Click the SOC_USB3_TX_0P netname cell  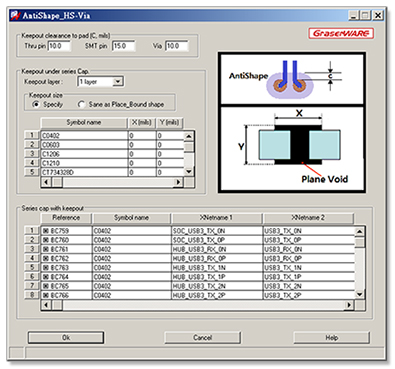coord(217,240)
